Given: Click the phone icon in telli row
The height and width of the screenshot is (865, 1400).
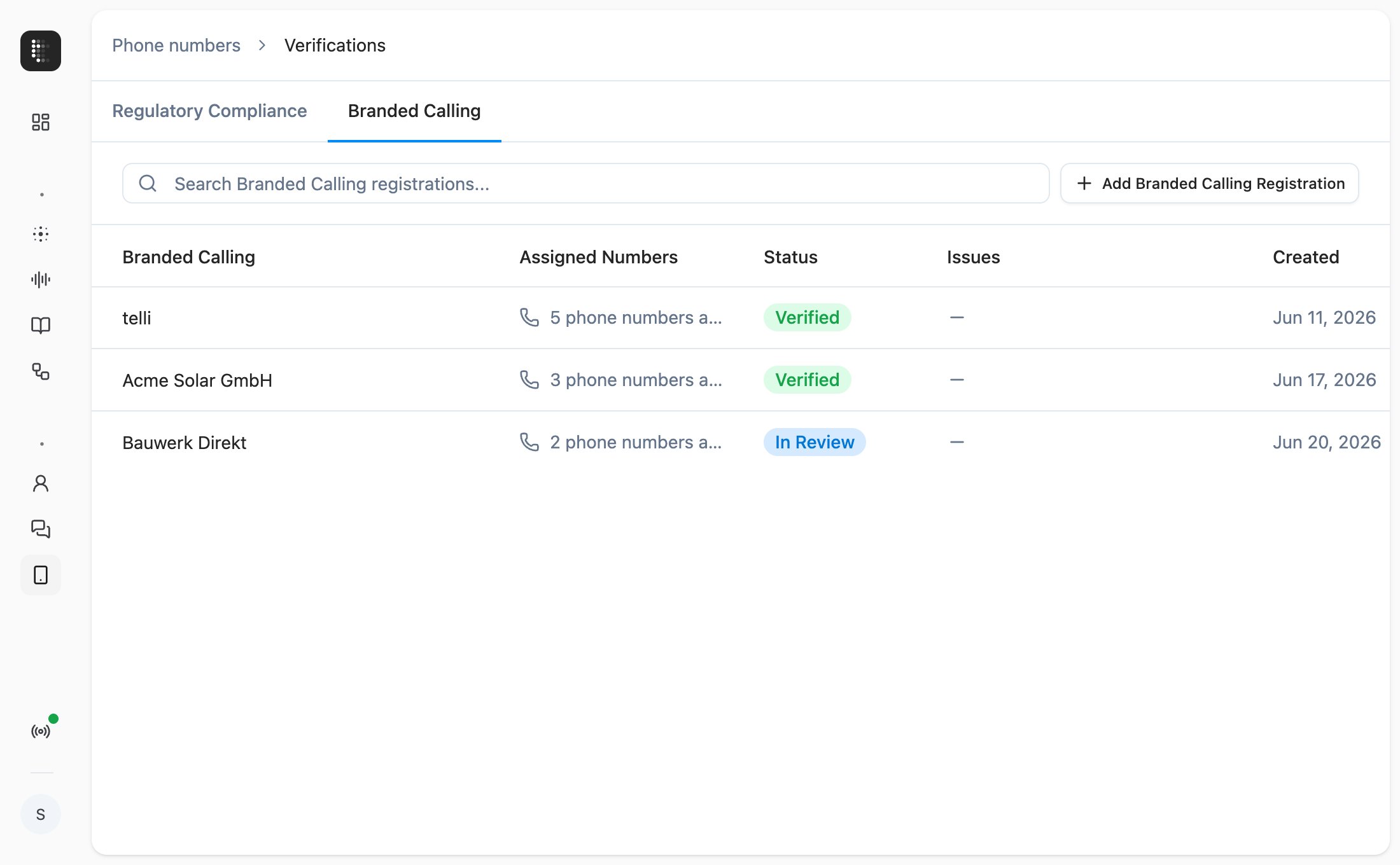Looking at the screenshot, I should (x=529, y=317).
